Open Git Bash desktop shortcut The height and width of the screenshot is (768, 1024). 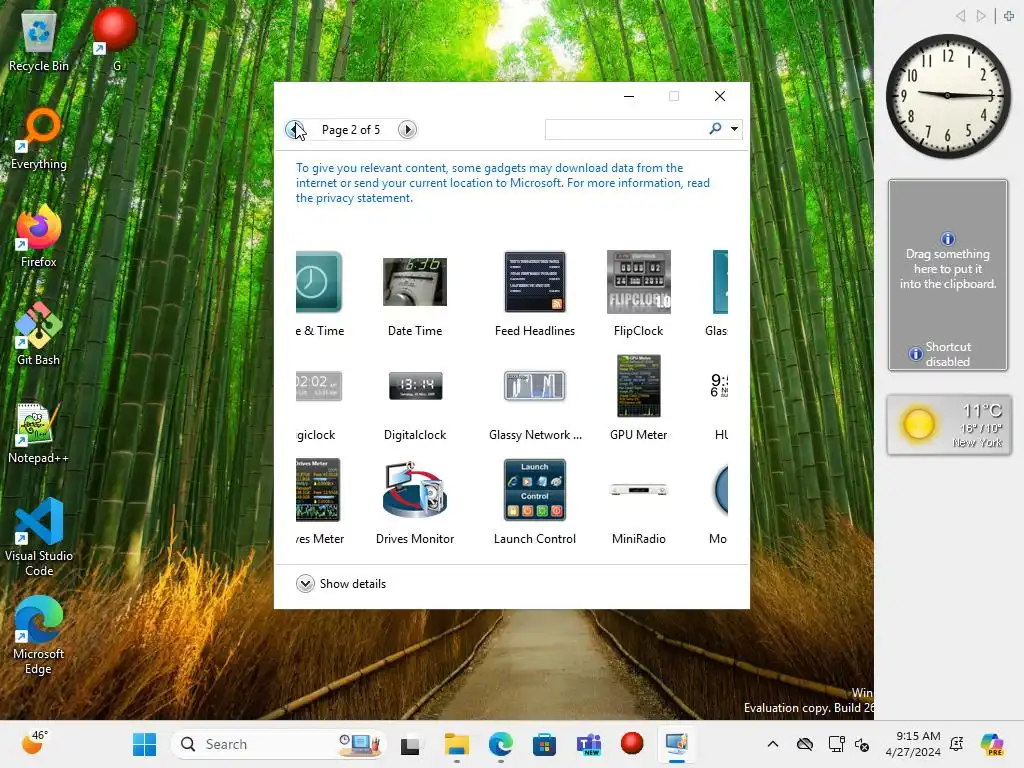39,334
